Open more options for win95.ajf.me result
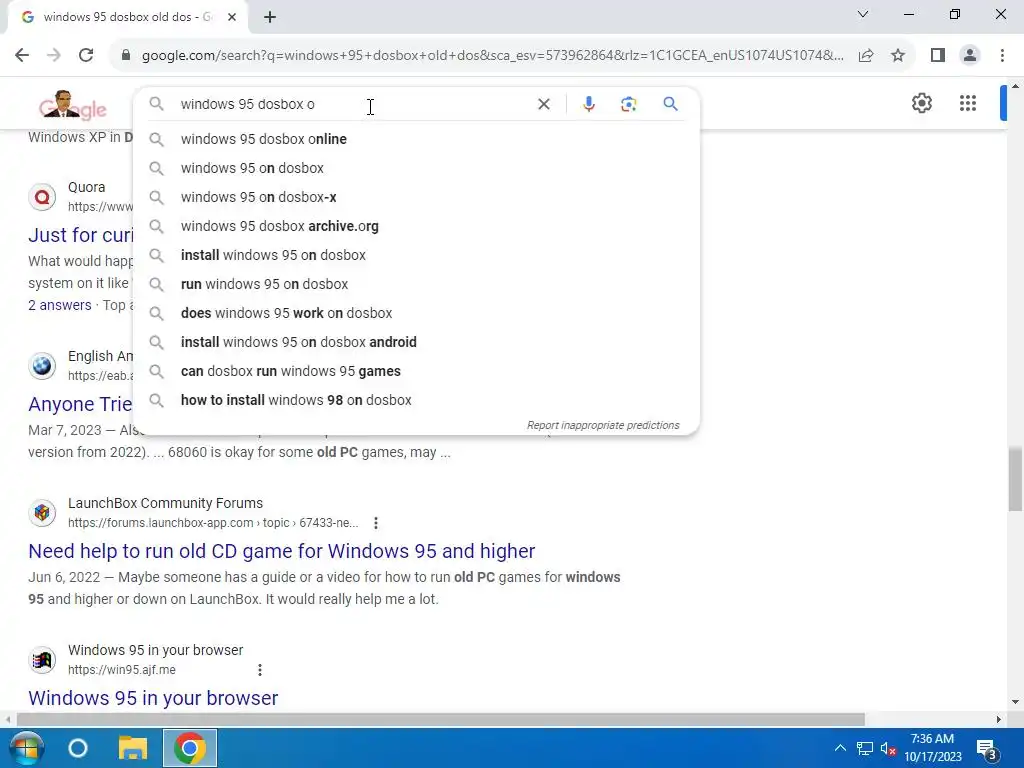1024x768 pixels. point(260,670)
